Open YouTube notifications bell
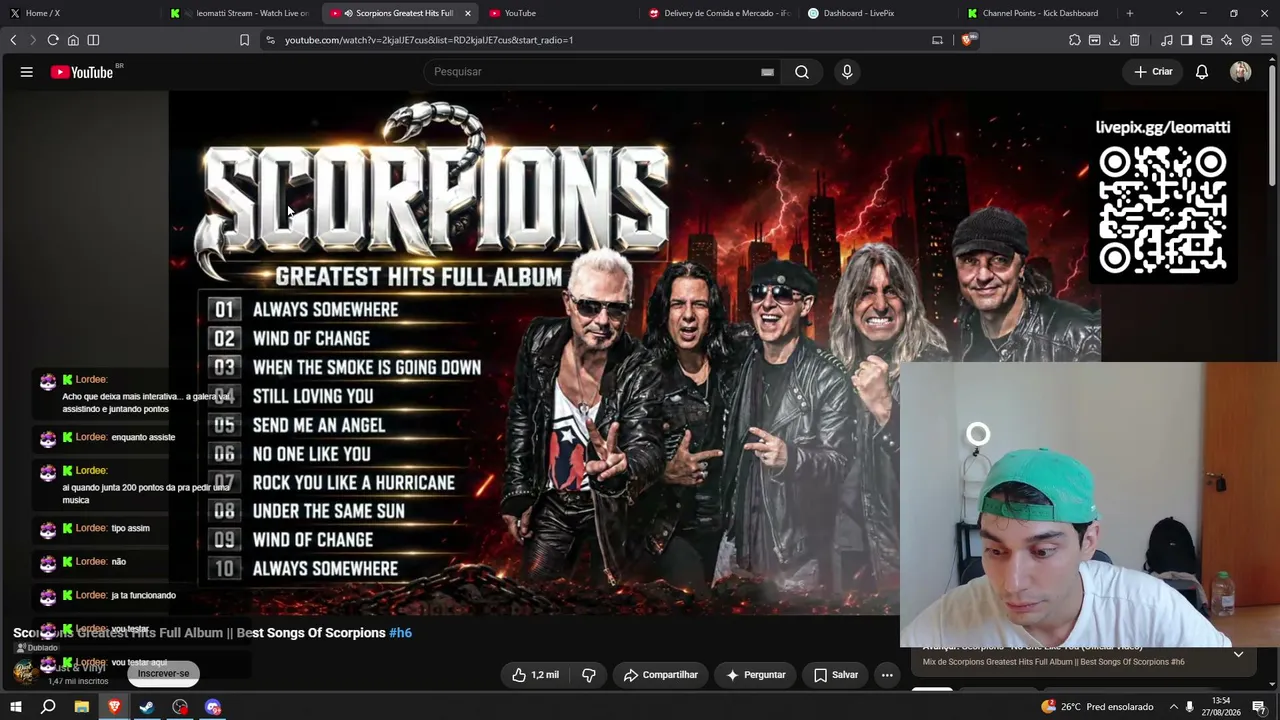Viewport: 1280px width, 720px height. pos(1202,72)
